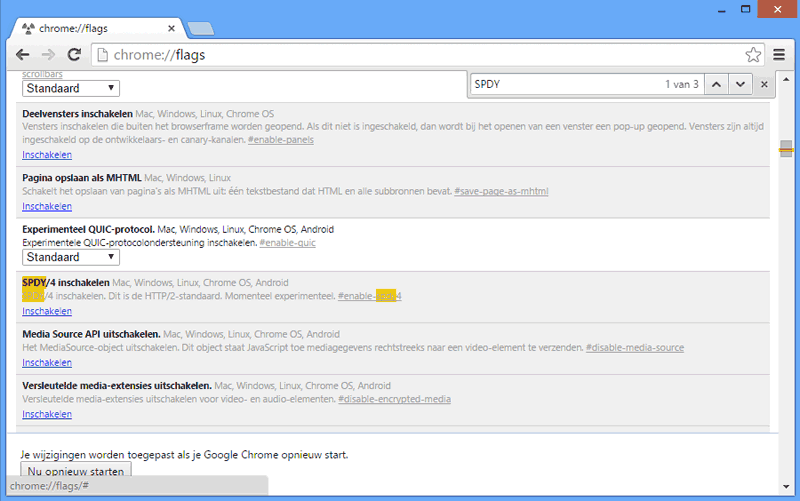Image resolution: width=800 pixels, height=501 pixels.
Task: Click the Experimenteel QUIC-protocol heading
Action: [88, 230]
